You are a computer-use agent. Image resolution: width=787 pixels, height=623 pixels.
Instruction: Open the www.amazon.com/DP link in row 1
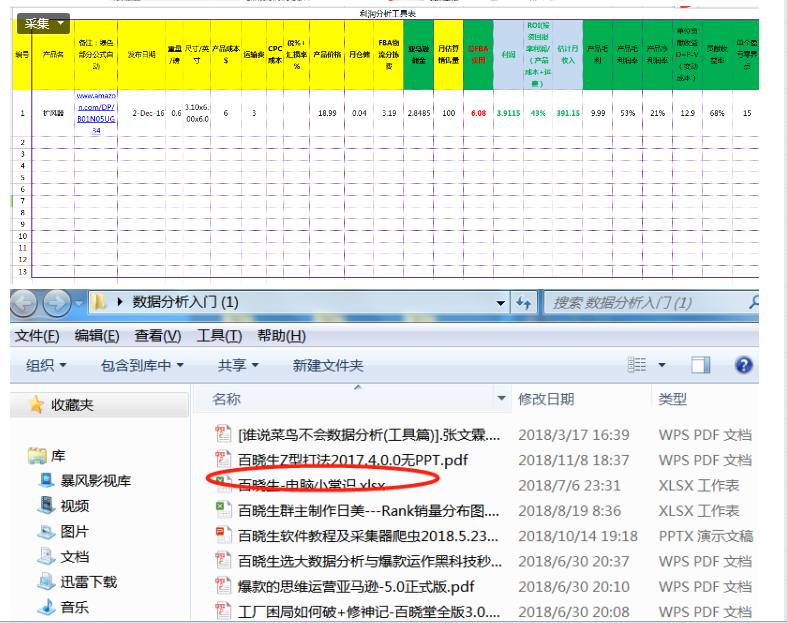[96, 113]
